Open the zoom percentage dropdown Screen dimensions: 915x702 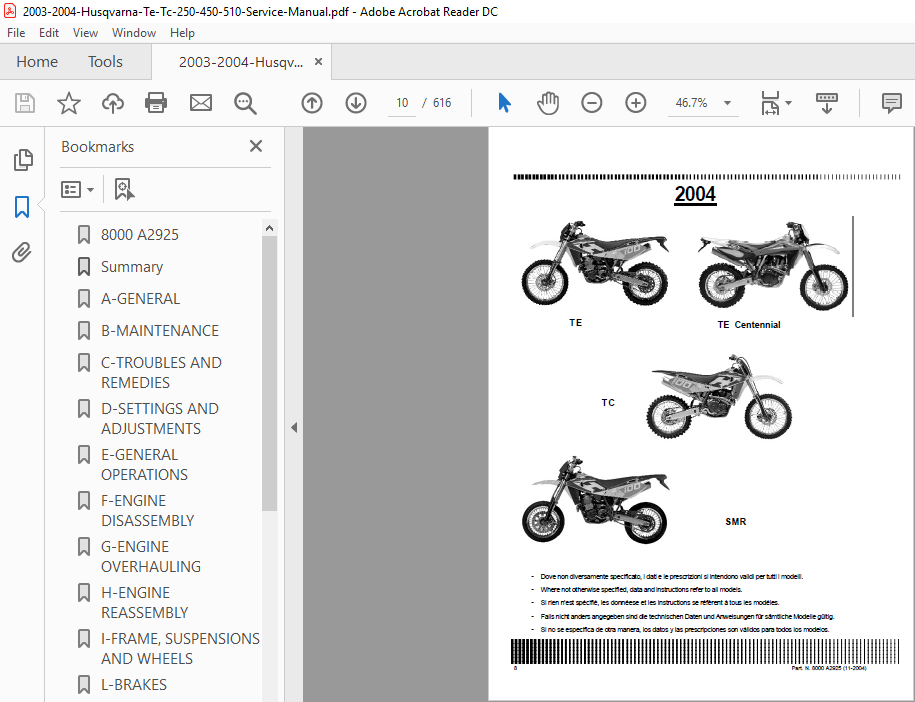click(x=727, y=103)
